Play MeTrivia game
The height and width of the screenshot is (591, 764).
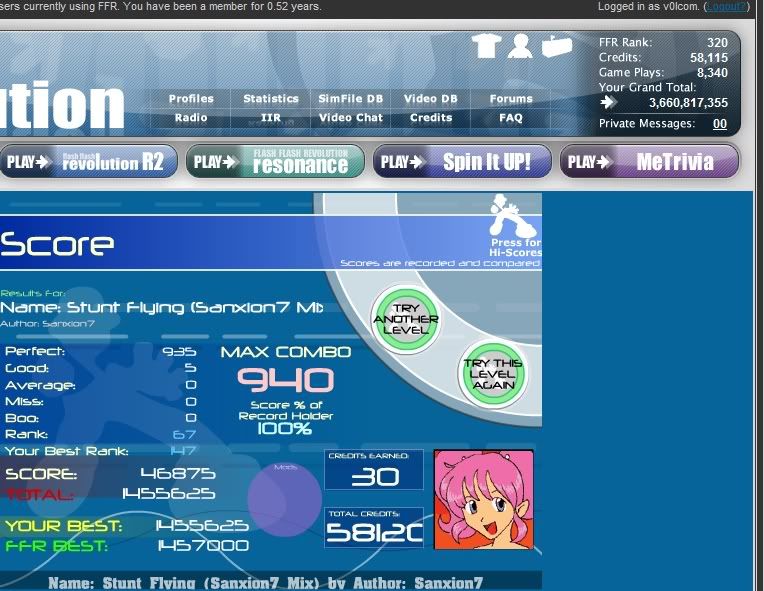[649, 161]
